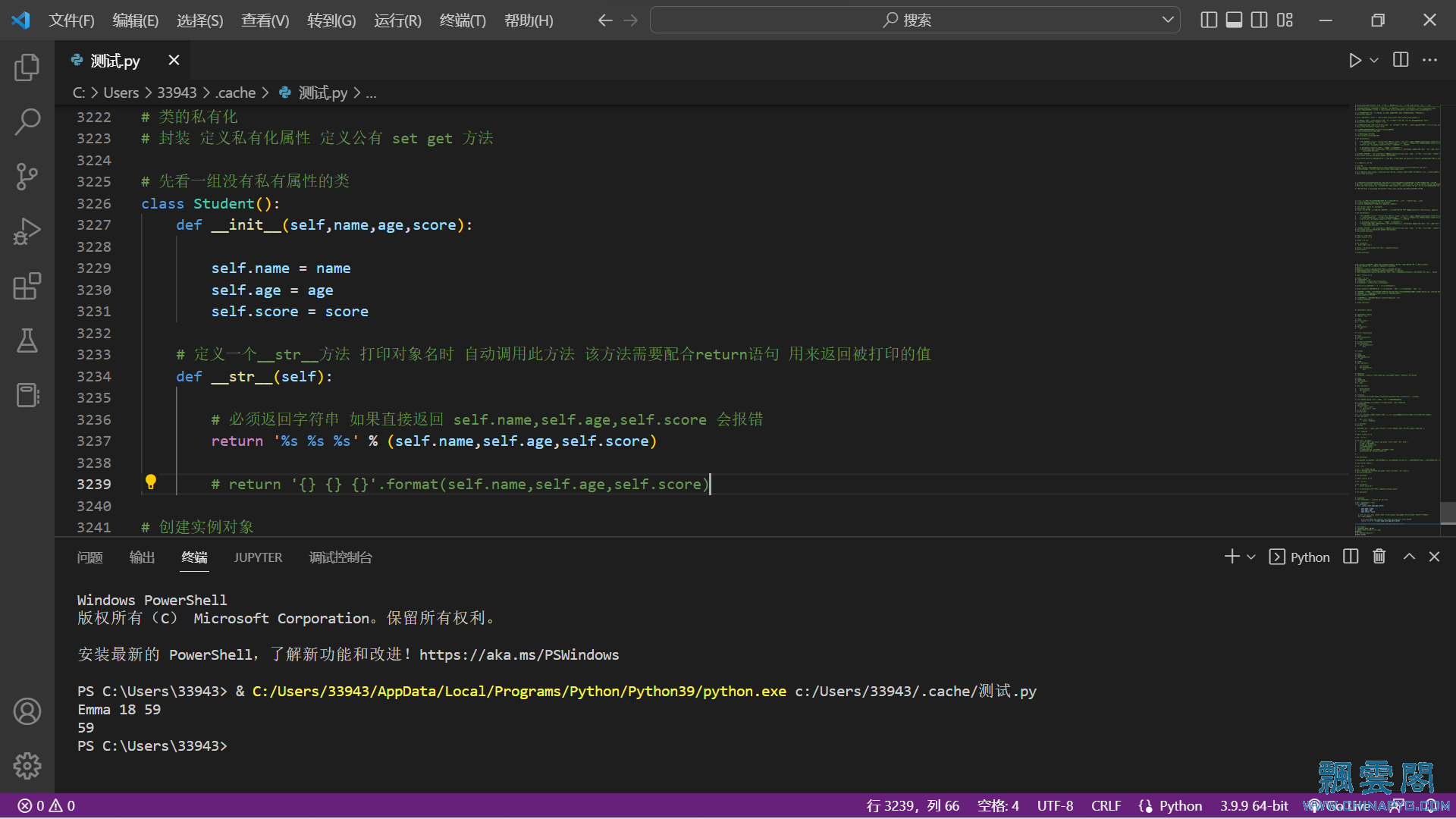The height and width of the screenshot is (819, 1456).
Task: Run the Python file with play button
Action: tap(1354, 60)
